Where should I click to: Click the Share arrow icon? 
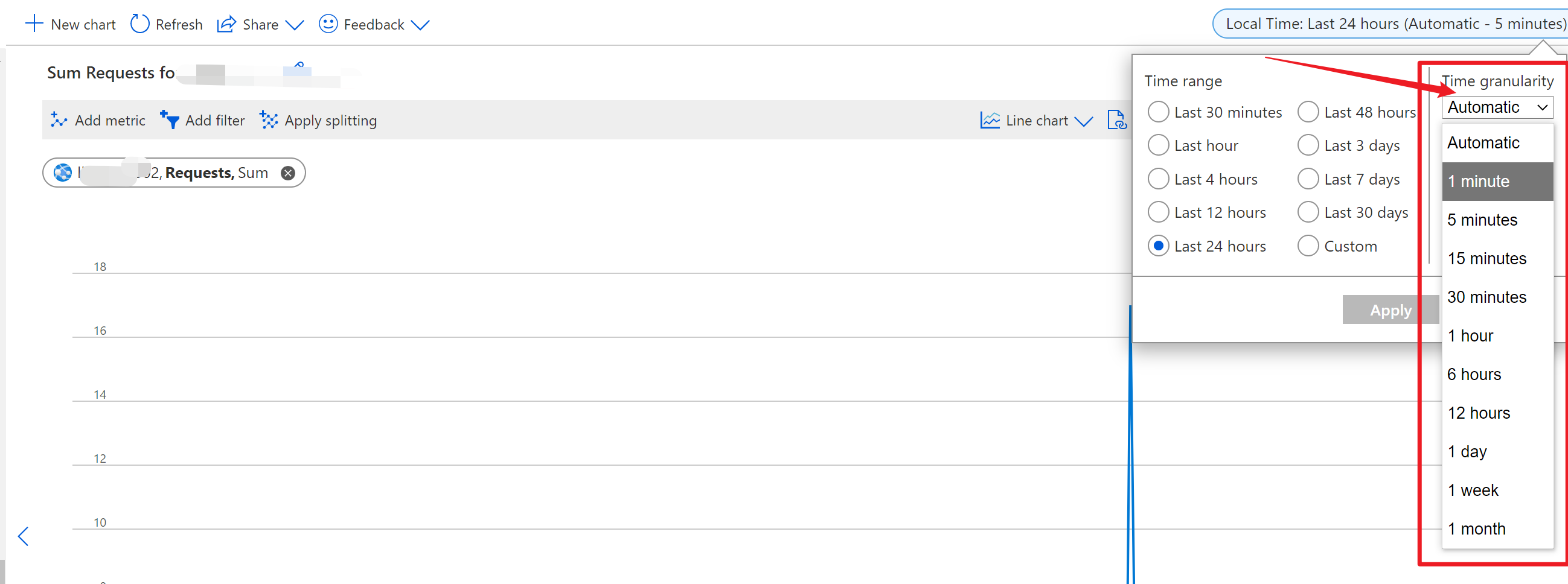[x=226, y=24]
